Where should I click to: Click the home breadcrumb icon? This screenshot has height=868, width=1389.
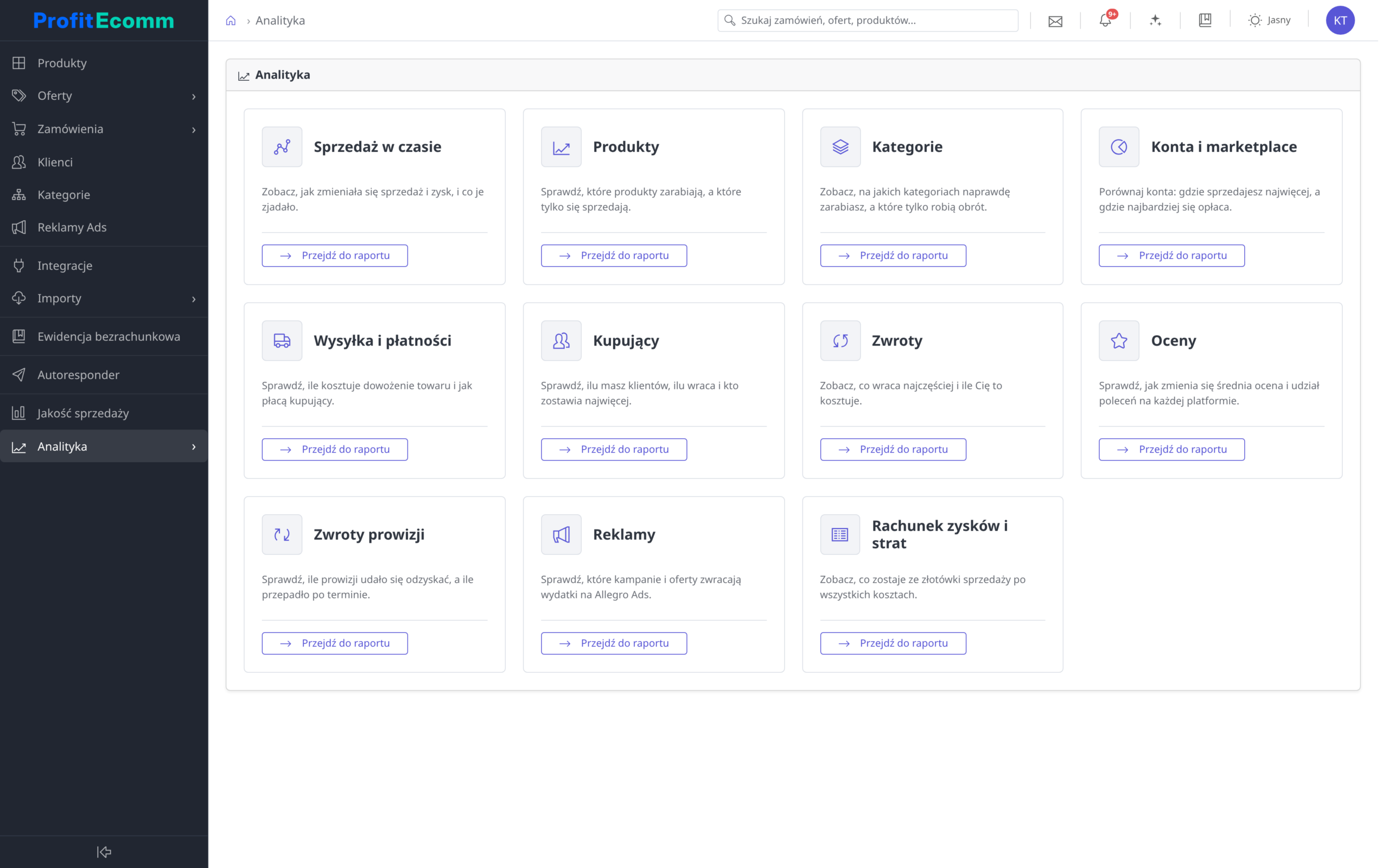click(x=231, y=21)
